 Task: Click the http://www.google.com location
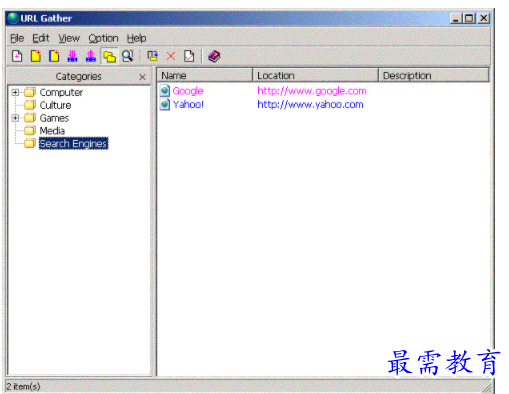(x=312, y=91)
